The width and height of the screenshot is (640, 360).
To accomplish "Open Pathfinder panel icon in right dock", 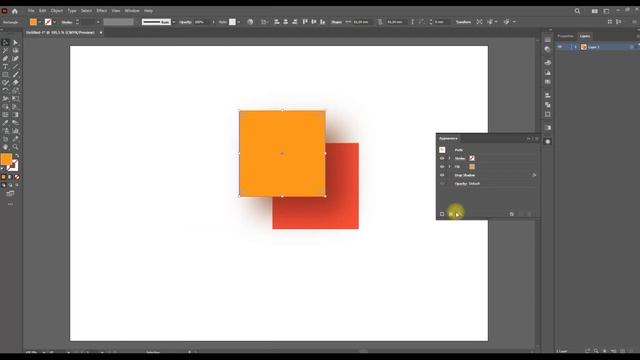I will click(x=547, y=104).
